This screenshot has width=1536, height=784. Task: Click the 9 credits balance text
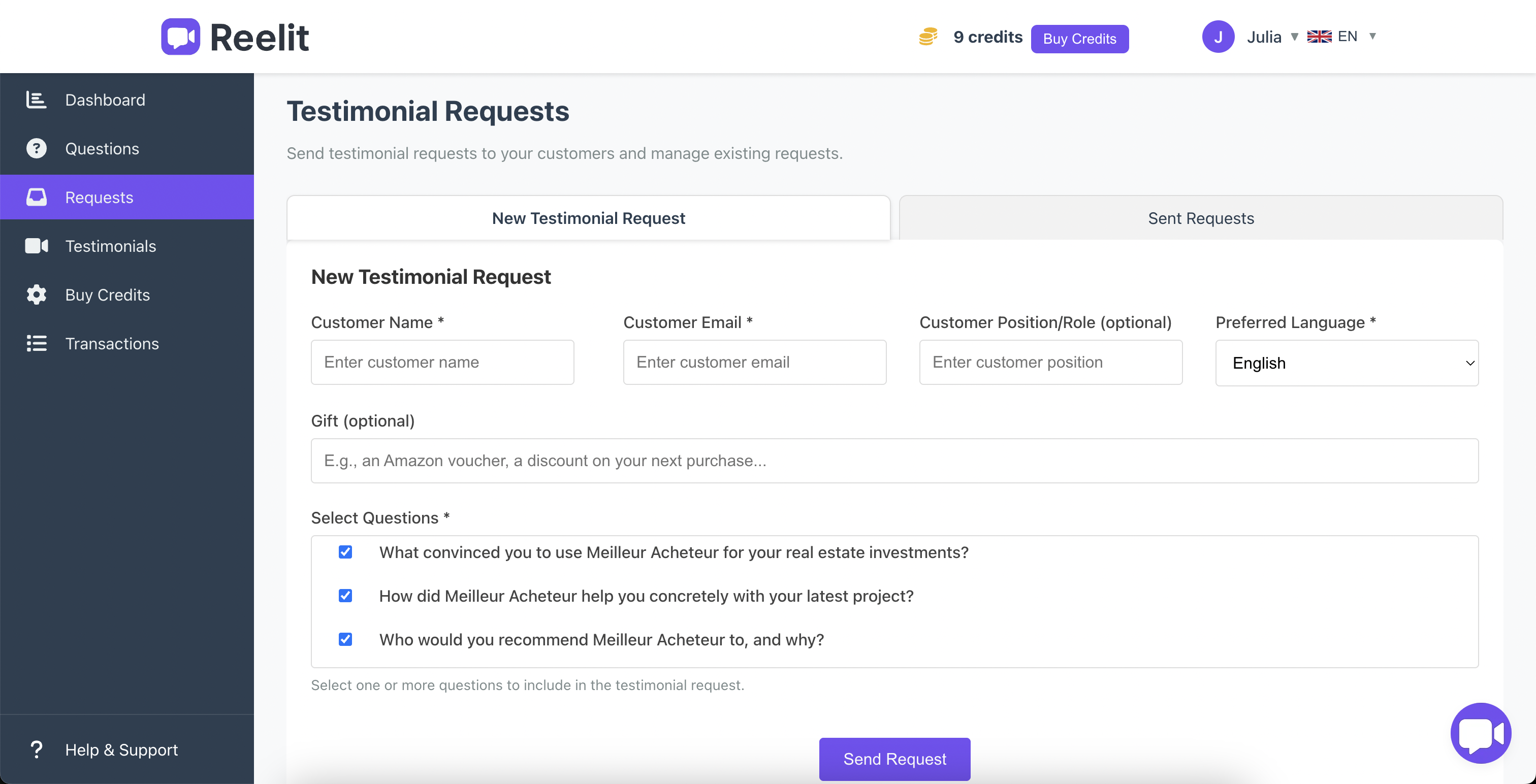[987, 37]
